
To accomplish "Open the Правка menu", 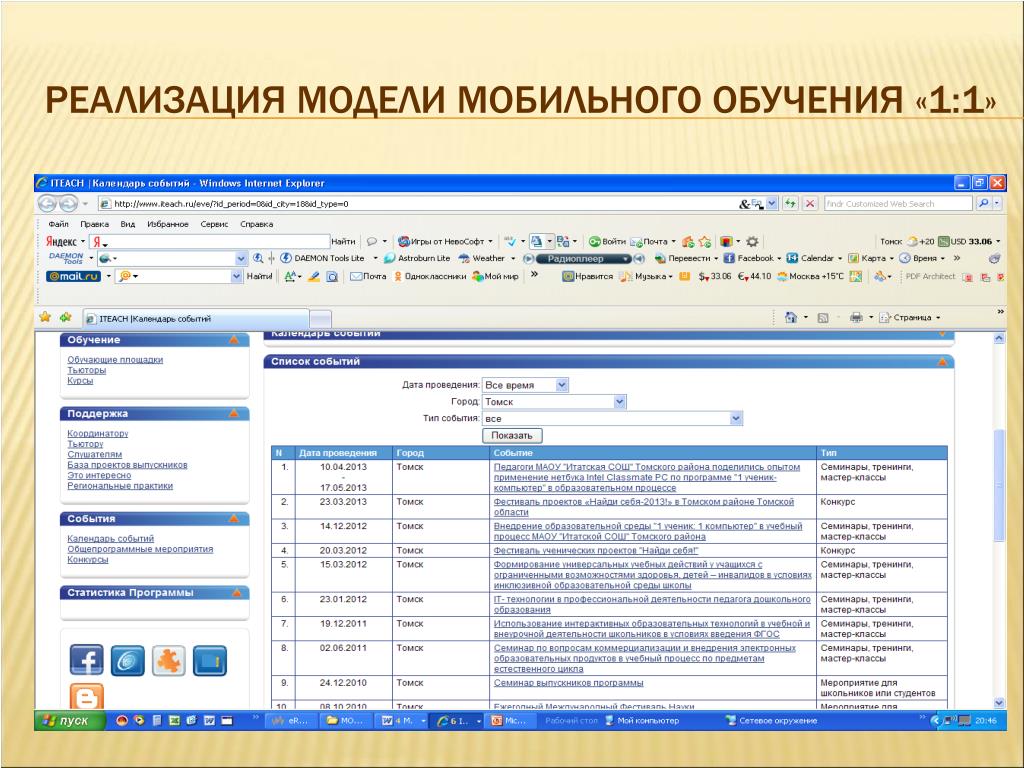I will point(95,224).
